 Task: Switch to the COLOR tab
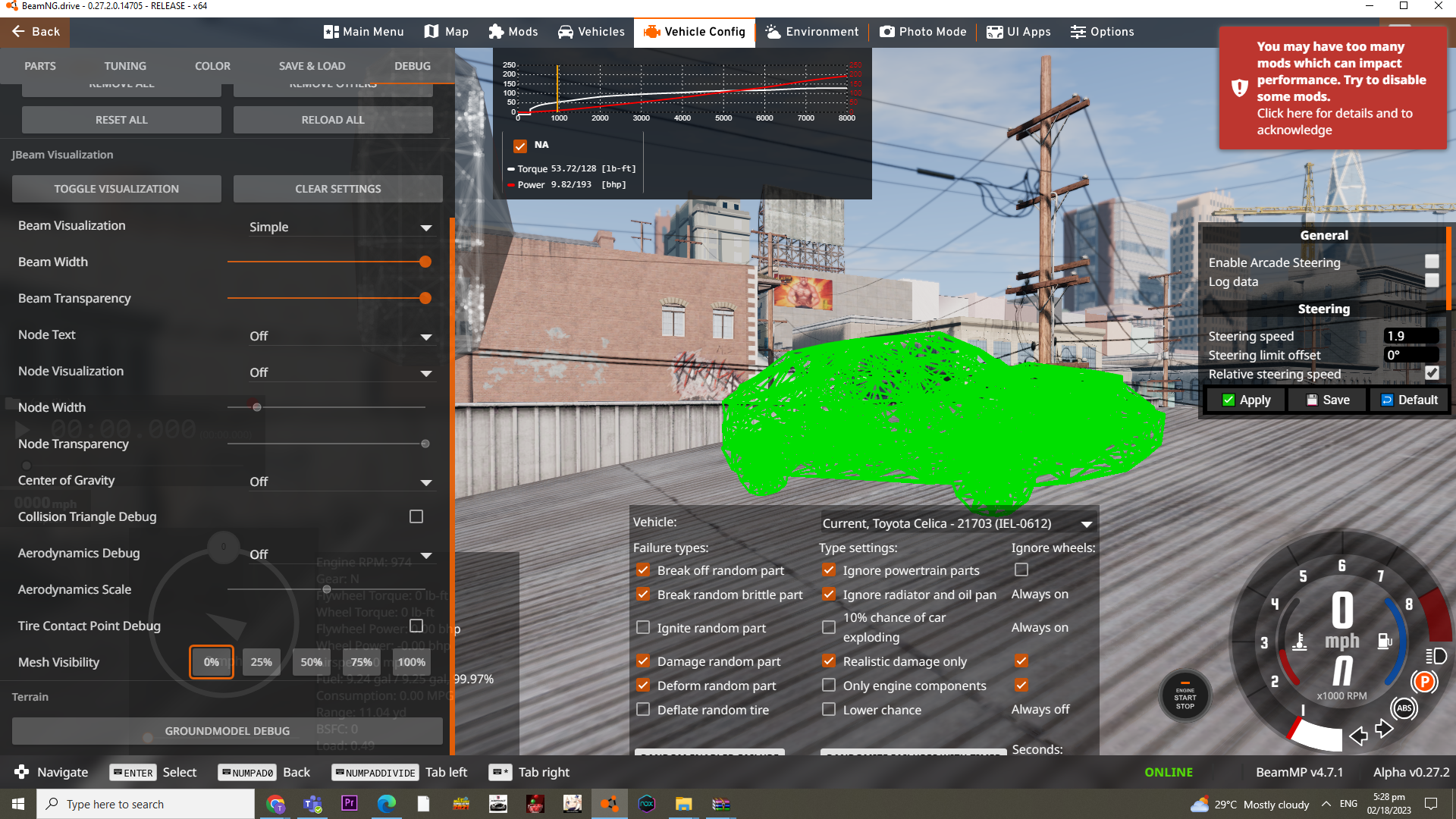pos(212,66)
